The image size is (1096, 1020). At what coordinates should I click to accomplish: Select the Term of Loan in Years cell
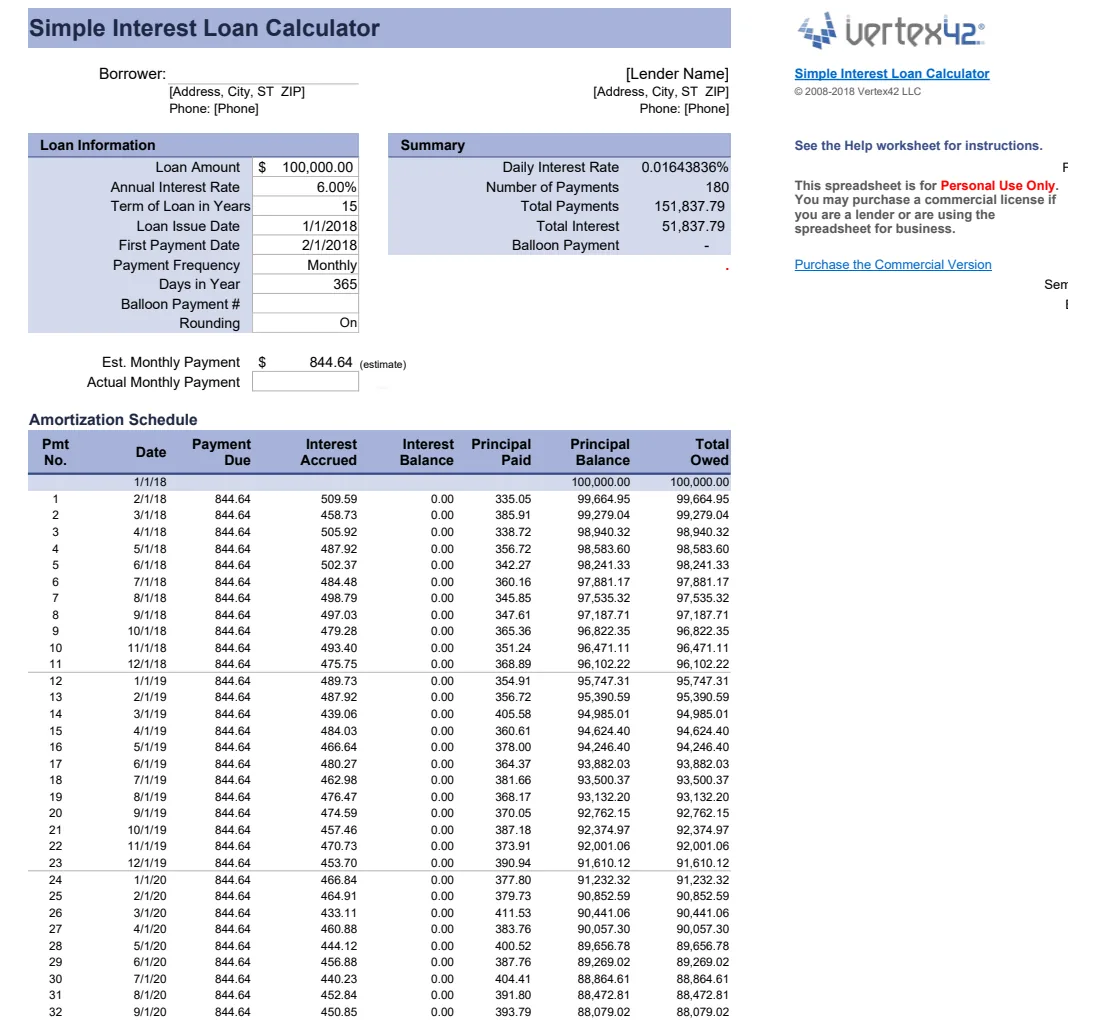pyautogui.click(x=305, y=206)
